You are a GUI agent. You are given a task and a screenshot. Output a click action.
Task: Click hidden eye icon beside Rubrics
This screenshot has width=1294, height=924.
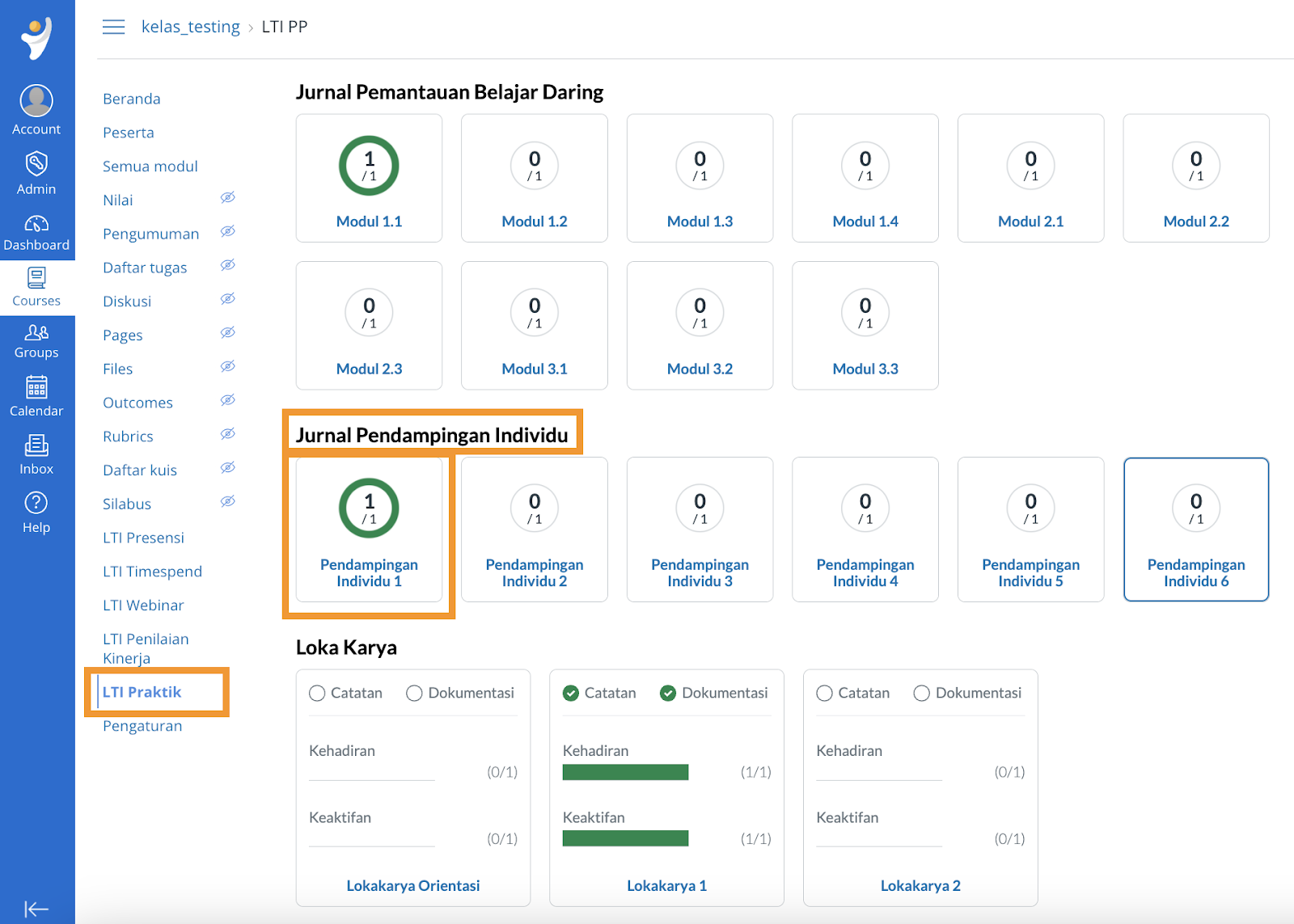pos(228,434)
